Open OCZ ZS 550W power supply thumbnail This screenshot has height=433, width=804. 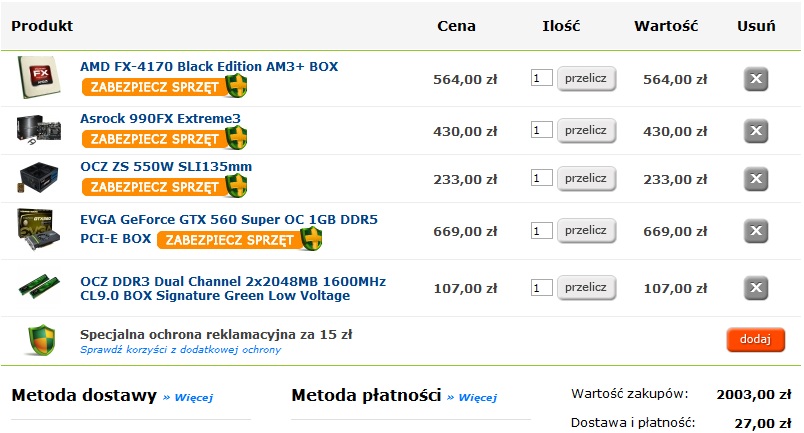(39, 178)
